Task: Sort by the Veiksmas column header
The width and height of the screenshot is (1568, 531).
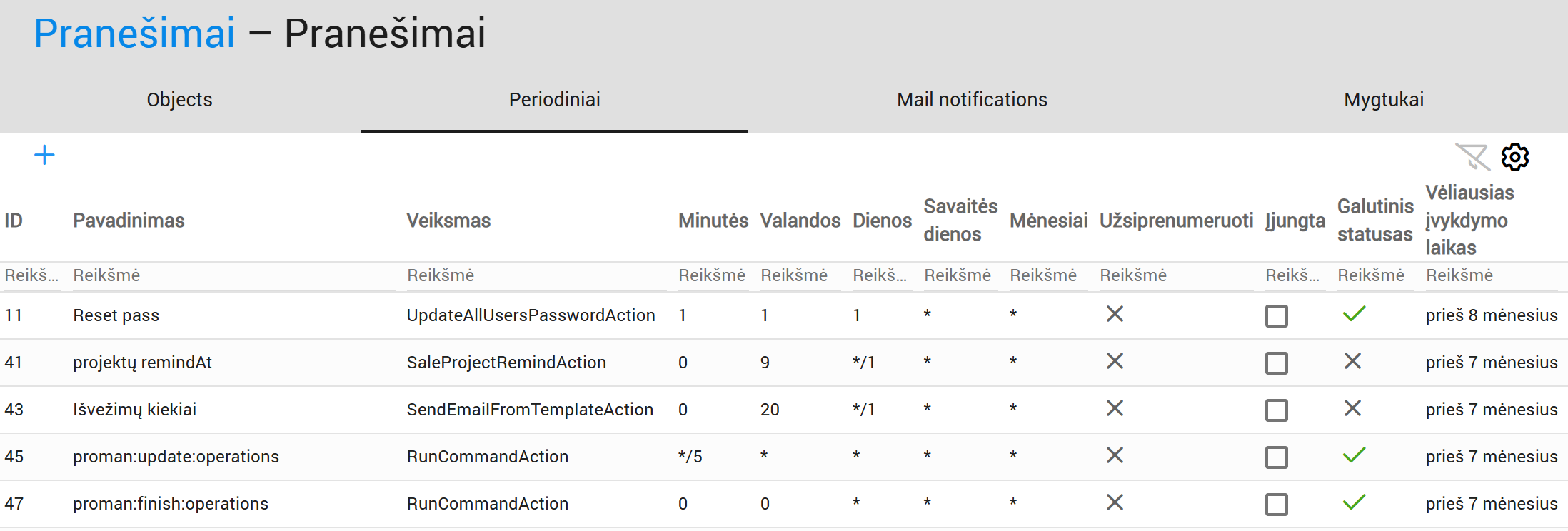Action: pyautogui.click(x=448, y=221)
